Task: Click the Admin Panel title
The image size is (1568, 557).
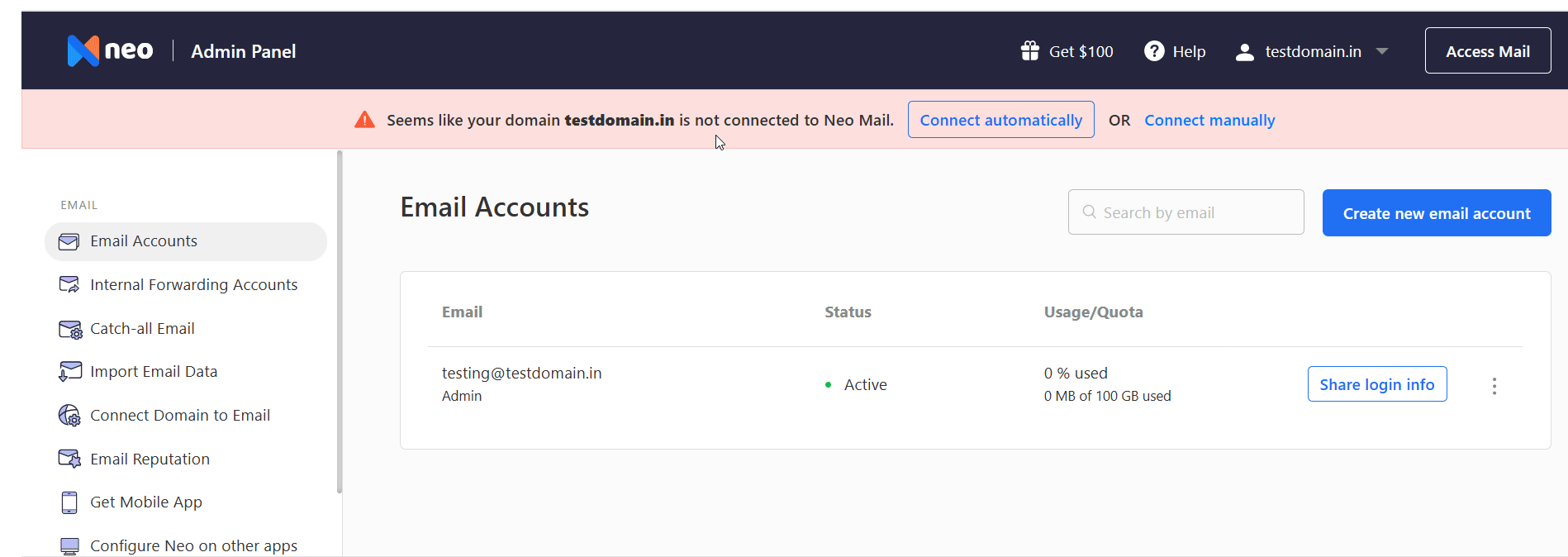Action: point(244,51)
